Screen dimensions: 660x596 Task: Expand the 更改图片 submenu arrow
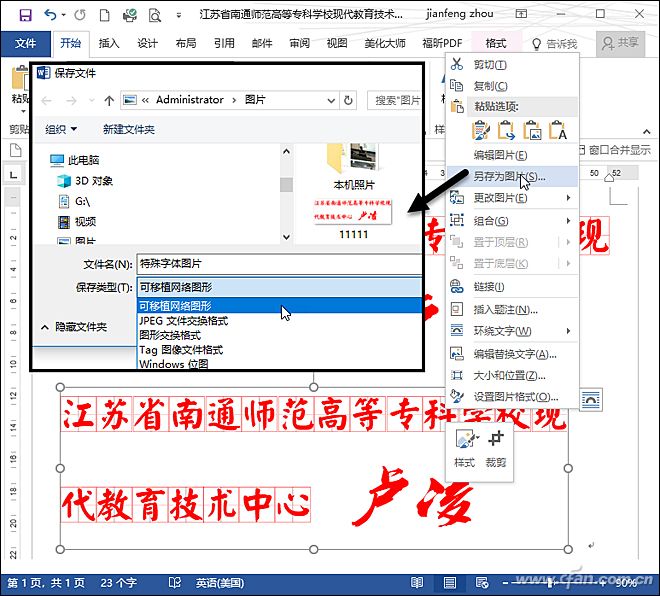[568, 197]
